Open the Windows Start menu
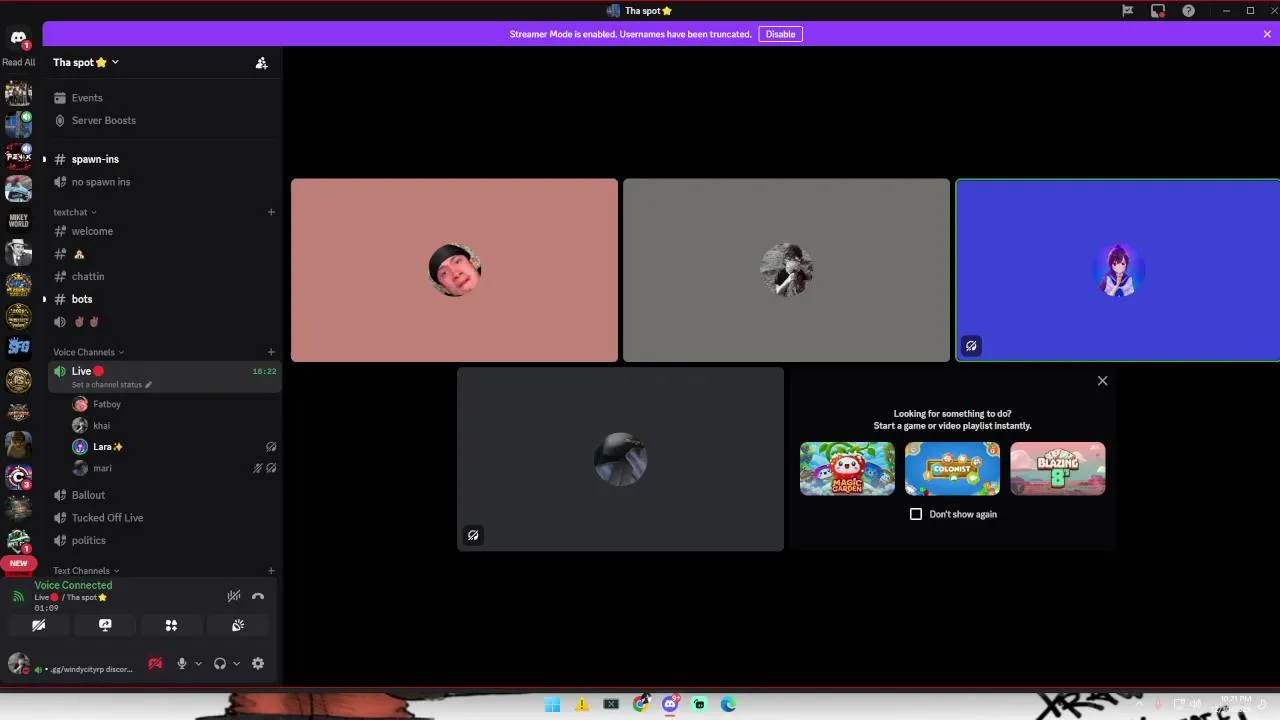The height and width of the screenshot is (720, 1280). [x=552, y=704]
